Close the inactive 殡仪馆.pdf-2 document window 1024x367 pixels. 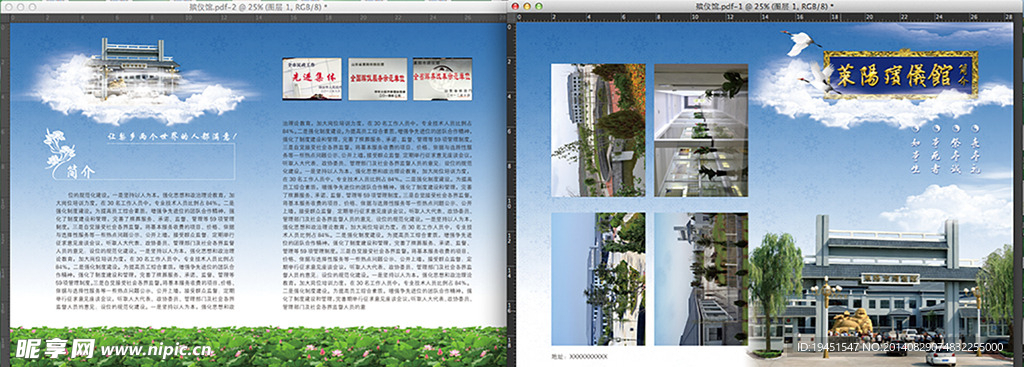coord(8,6)
